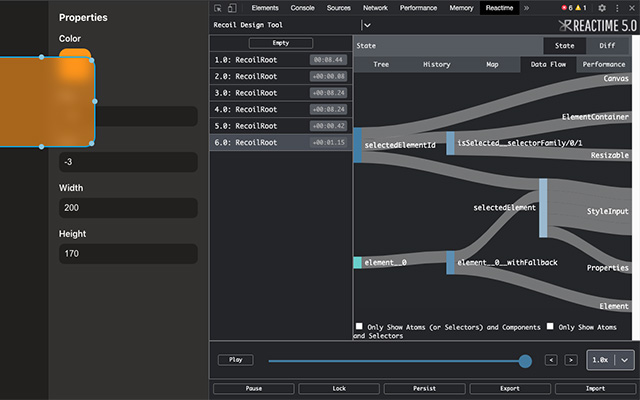Select snapshot 5.0: RecoilRoot
The height and width of the screenshot is (400, 640).
[x=281, y=126]
